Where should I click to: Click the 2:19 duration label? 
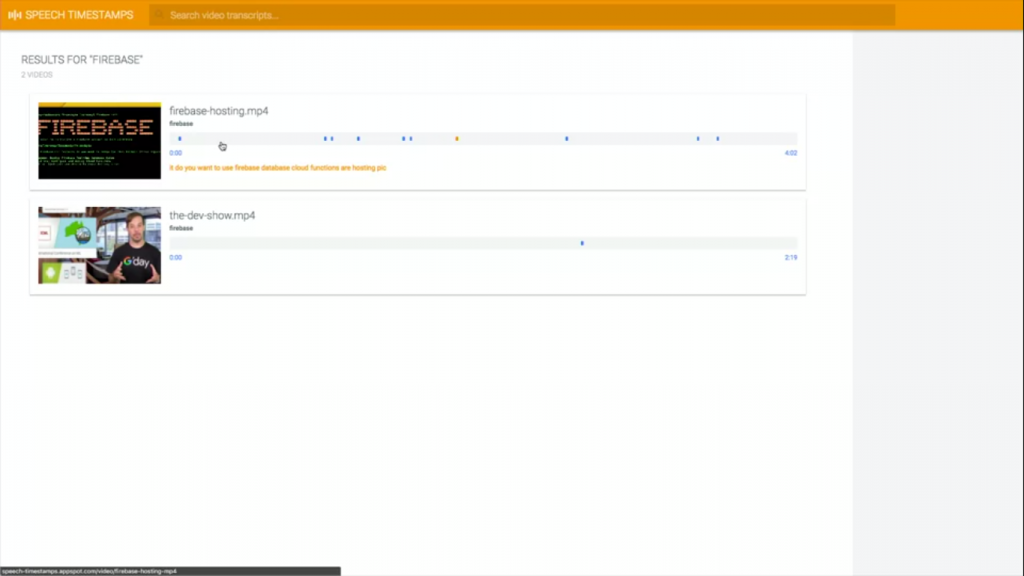(x=791, y=257)
